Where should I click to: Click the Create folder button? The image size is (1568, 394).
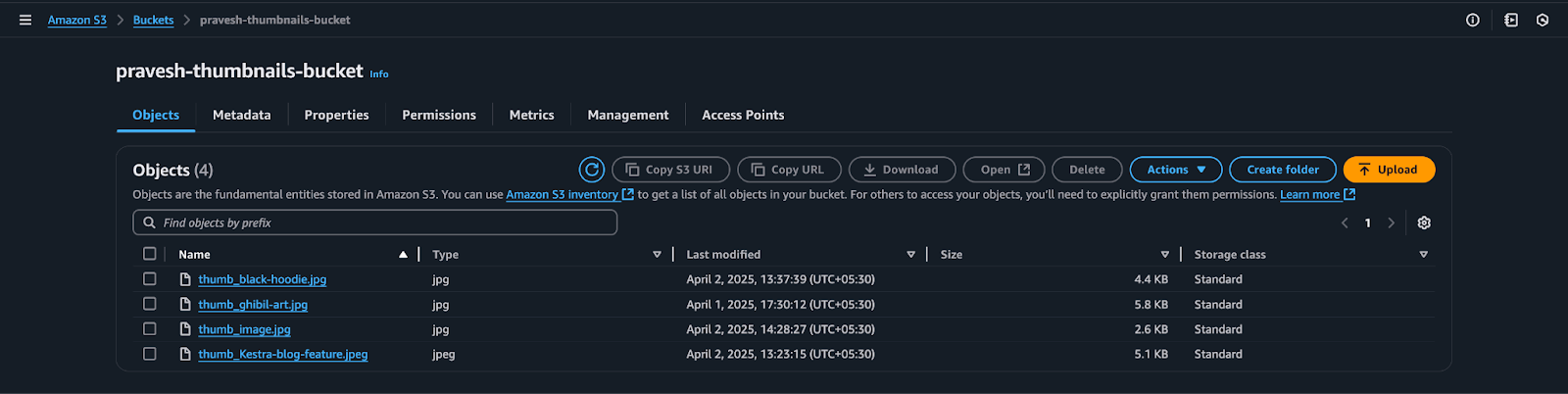point(1282,170)
